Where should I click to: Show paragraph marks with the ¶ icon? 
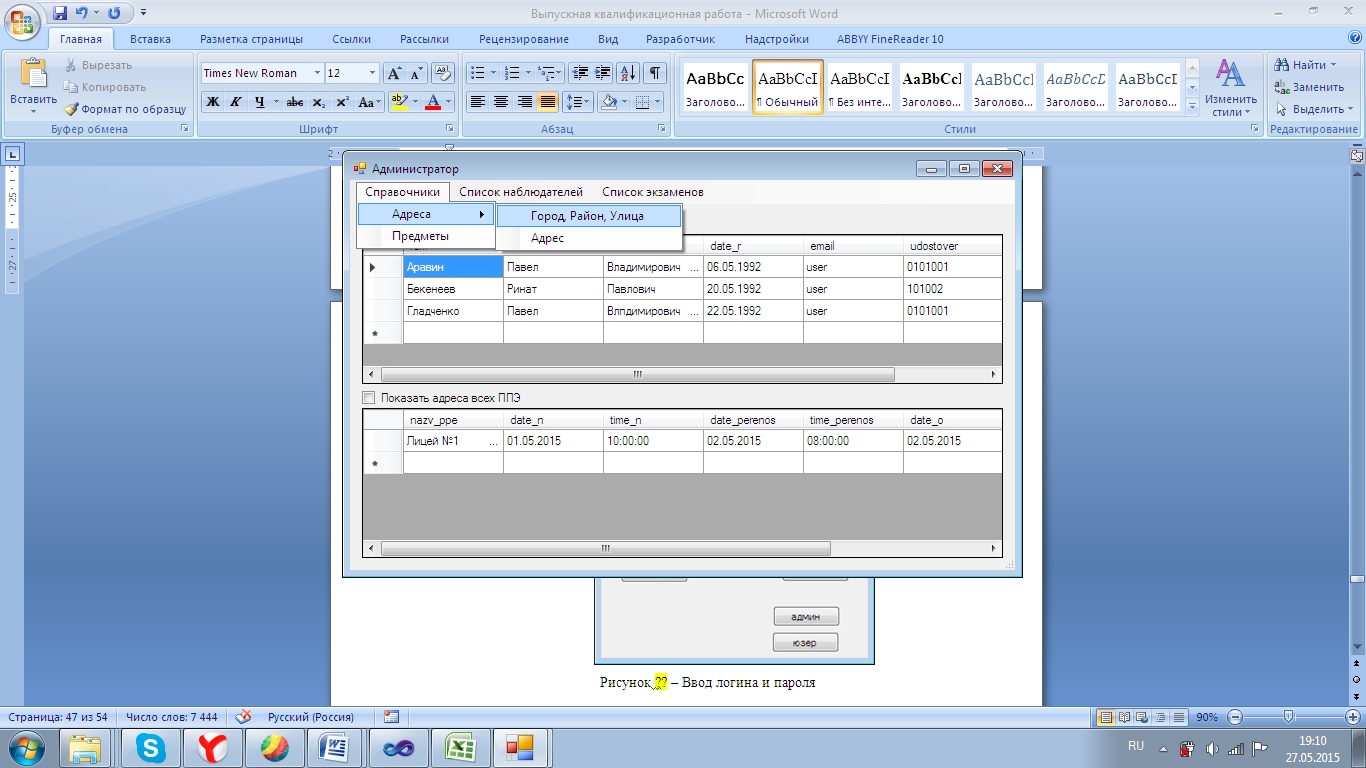(655, 73)
